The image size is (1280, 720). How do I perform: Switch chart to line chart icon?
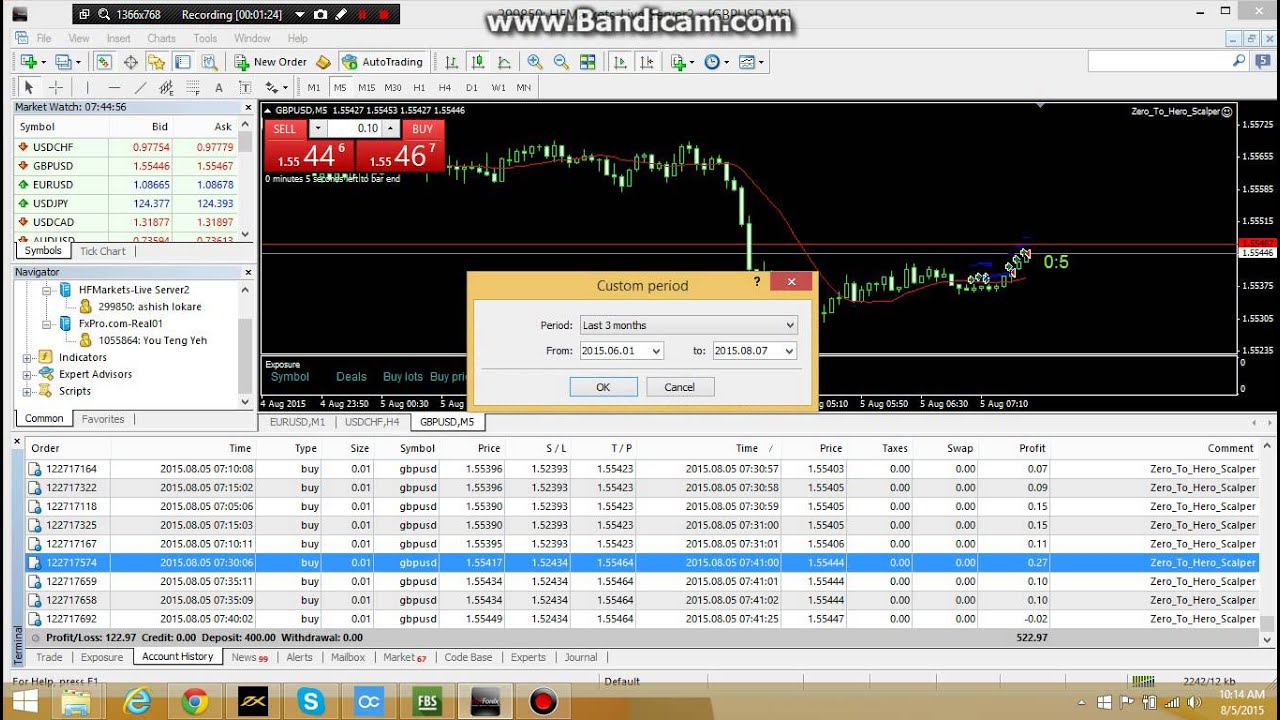pos(504,62)
